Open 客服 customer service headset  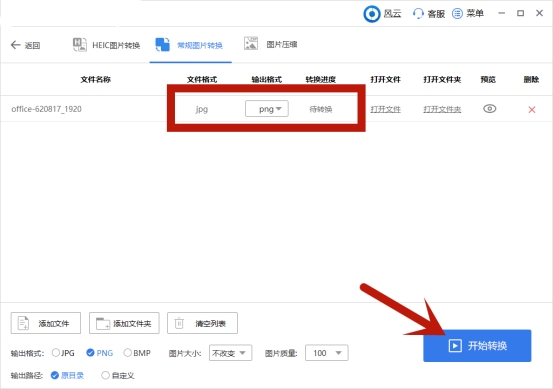click(x=429, y=14)
